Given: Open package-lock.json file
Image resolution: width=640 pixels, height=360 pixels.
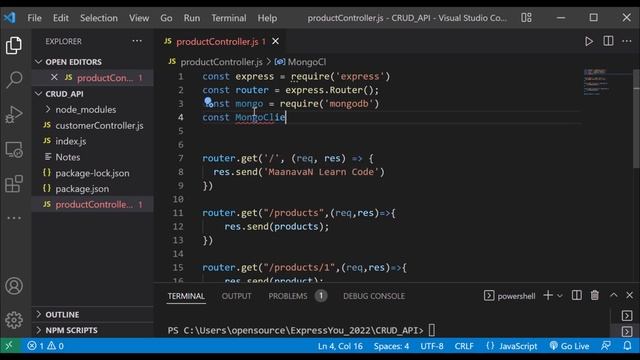Looking at the screenshot, I should pos(92,173).
